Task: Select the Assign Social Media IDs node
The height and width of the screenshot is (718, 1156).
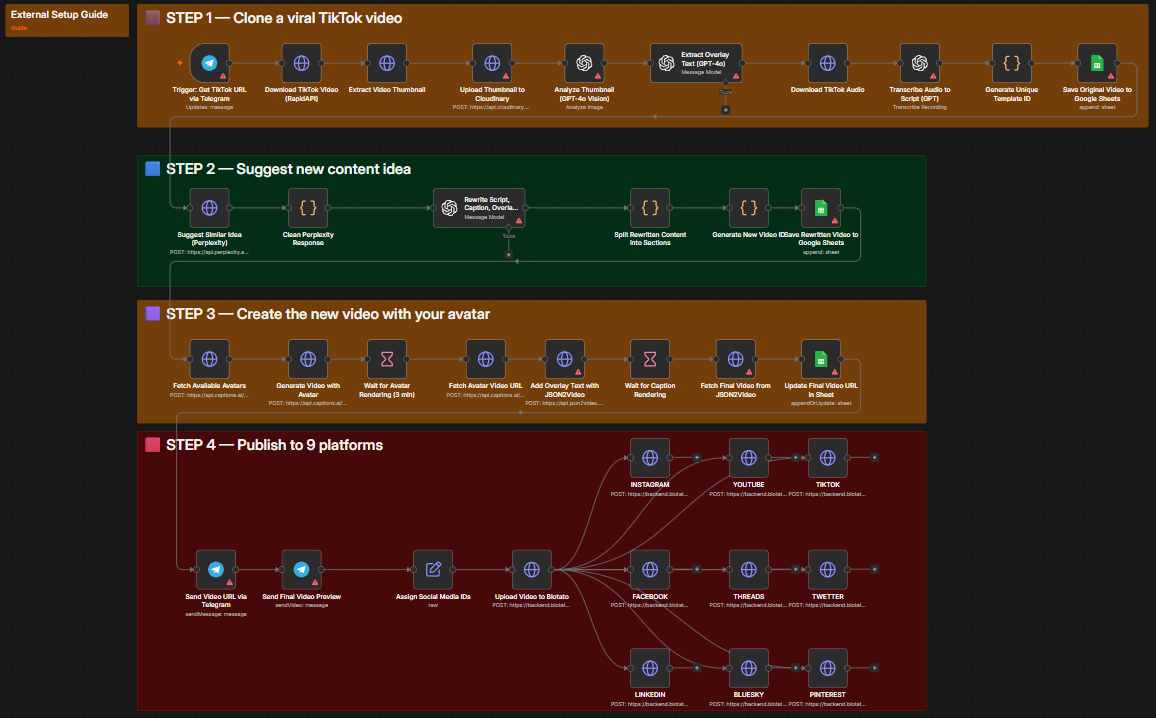Action: pos(434,570)
